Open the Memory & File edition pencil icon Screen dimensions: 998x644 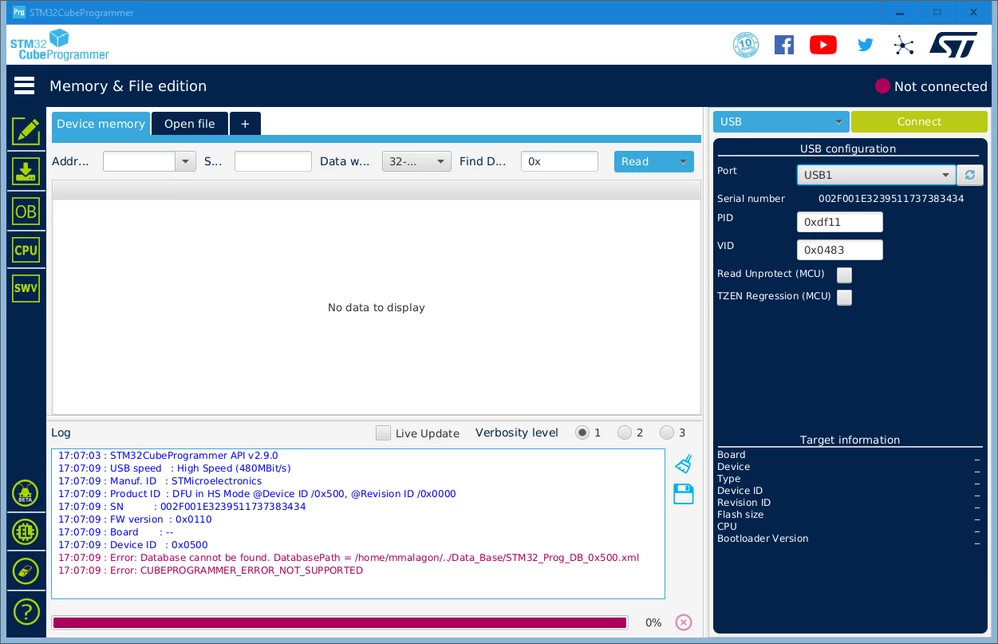click(25, 132)
